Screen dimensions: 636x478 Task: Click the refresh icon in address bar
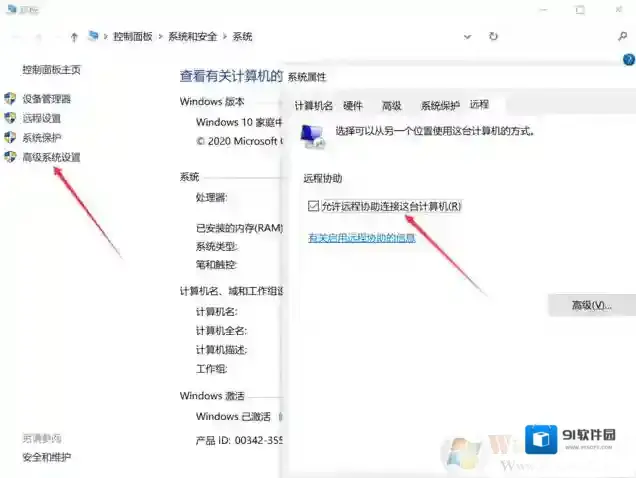tap(493, 36)
